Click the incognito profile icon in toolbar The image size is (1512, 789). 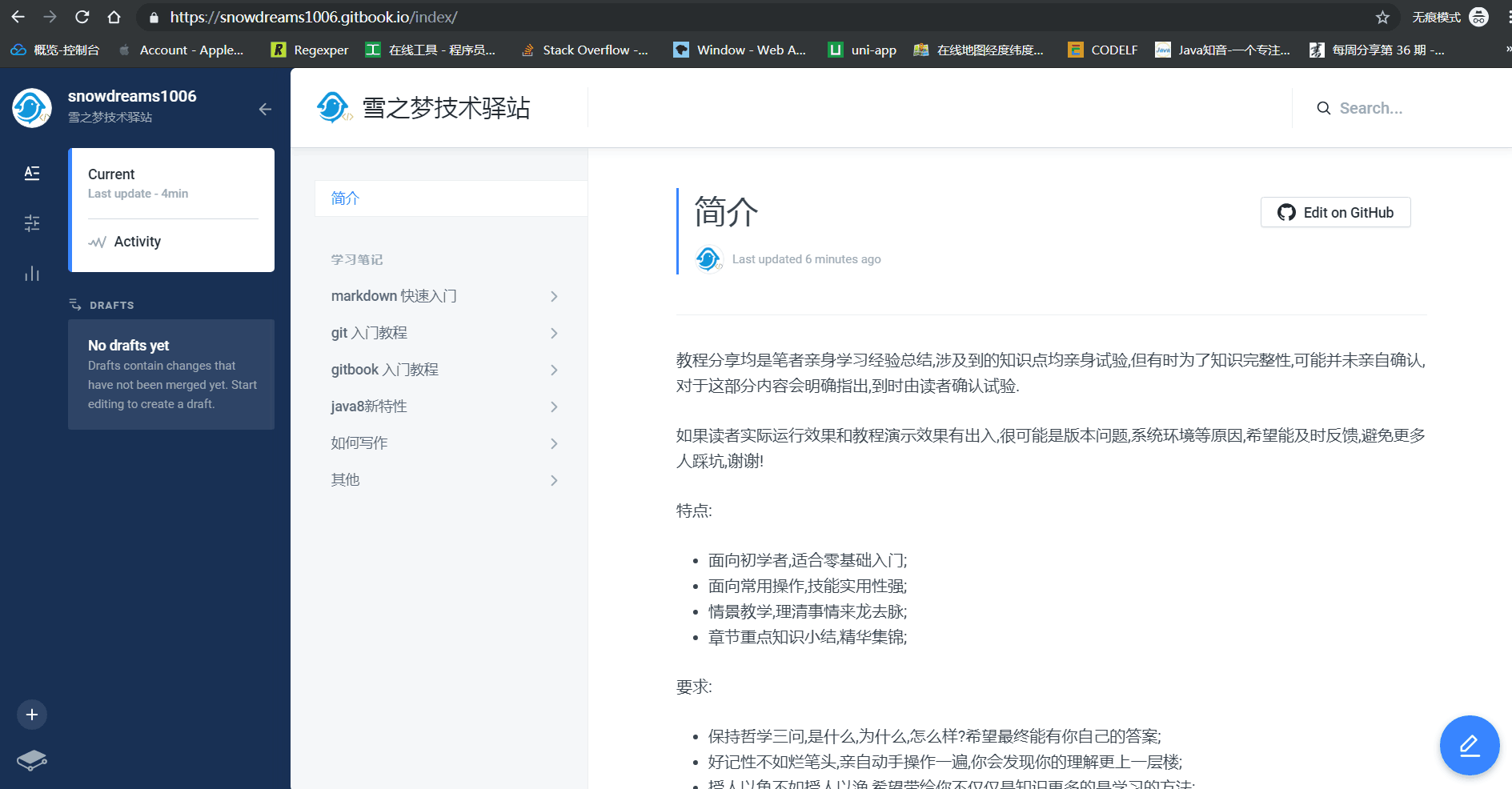tap(1478, 17)
